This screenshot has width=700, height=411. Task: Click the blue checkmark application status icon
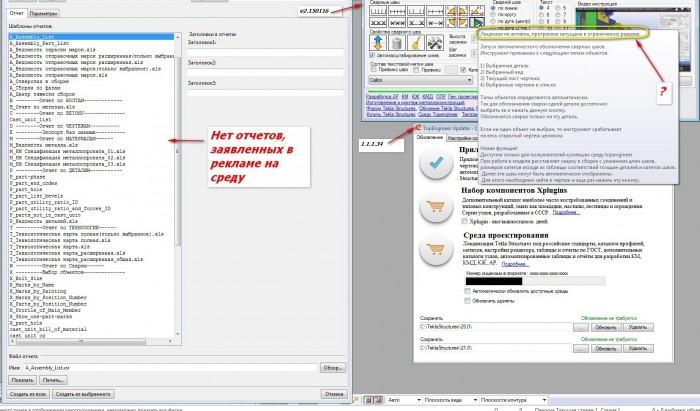(x=436, y=163)
